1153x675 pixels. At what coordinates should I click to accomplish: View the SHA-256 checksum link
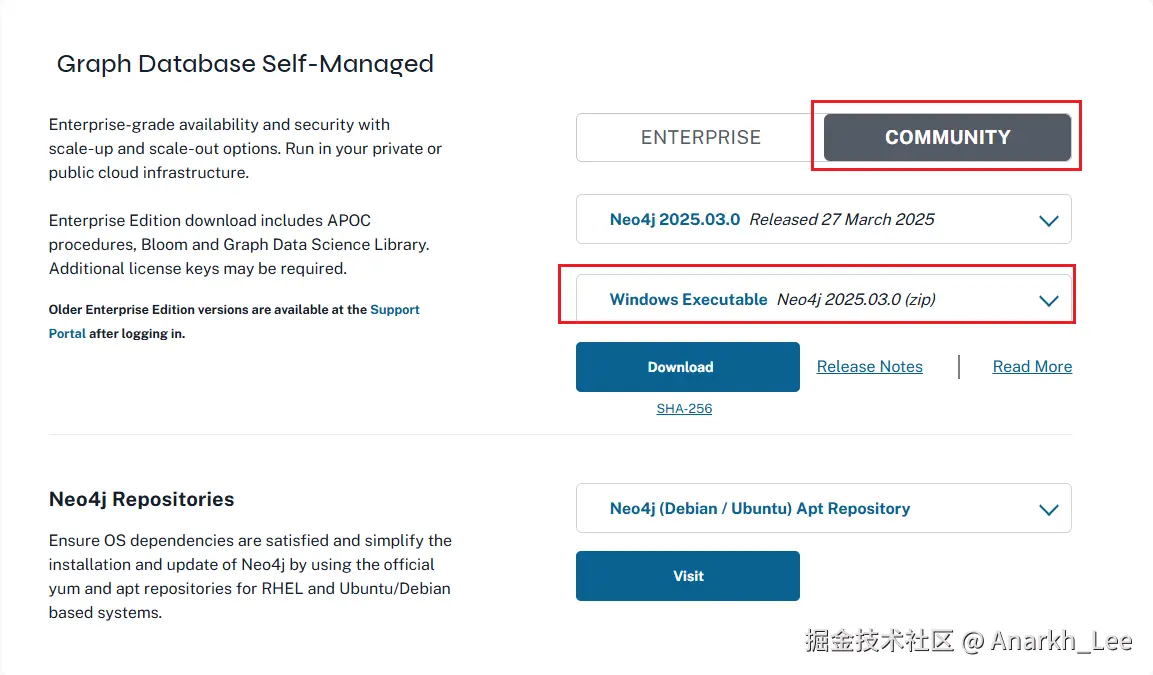[684, 409]
